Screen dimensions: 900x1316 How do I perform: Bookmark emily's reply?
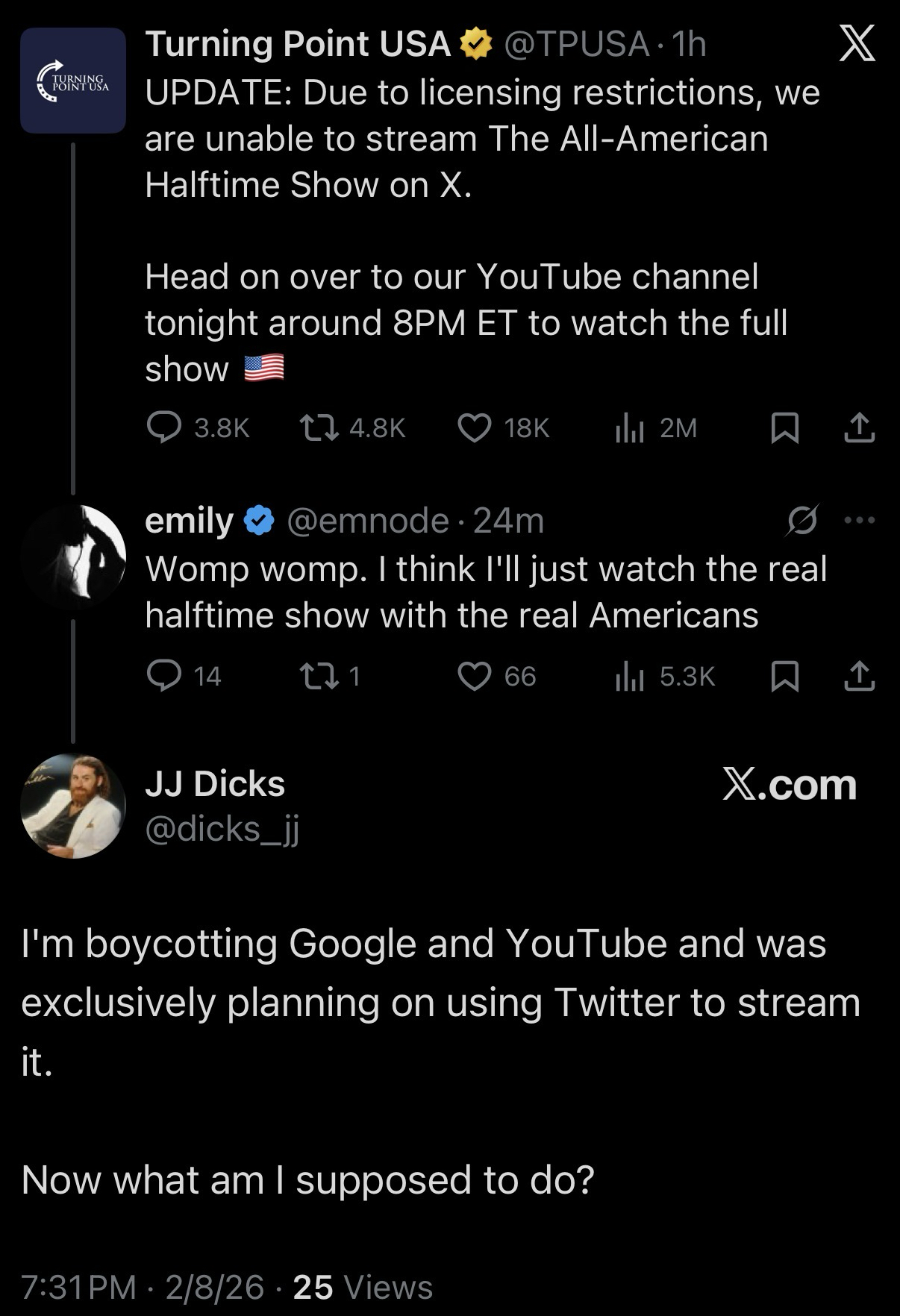click(784, 676)
